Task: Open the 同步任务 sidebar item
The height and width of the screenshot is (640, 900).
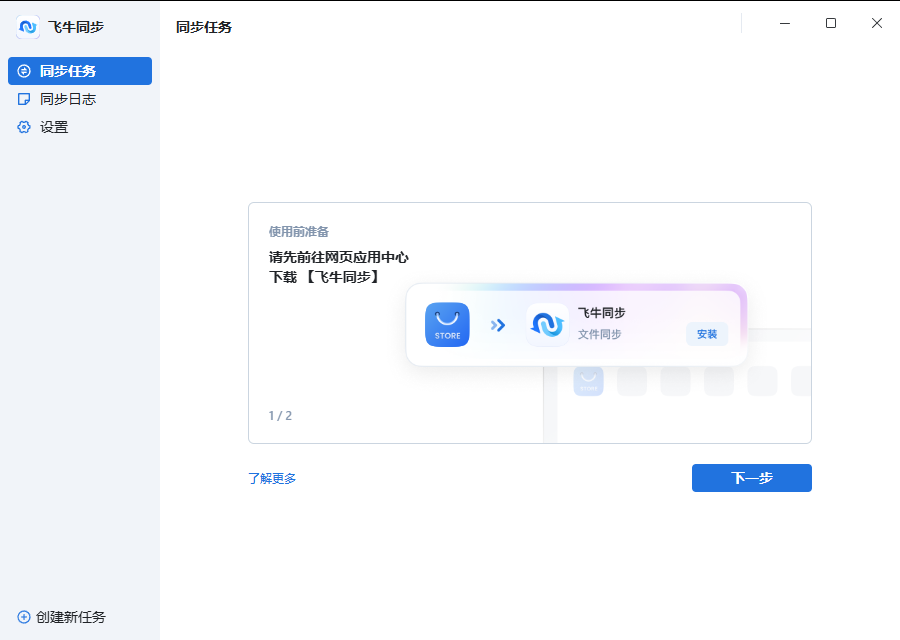Action: tap(80, 71)
